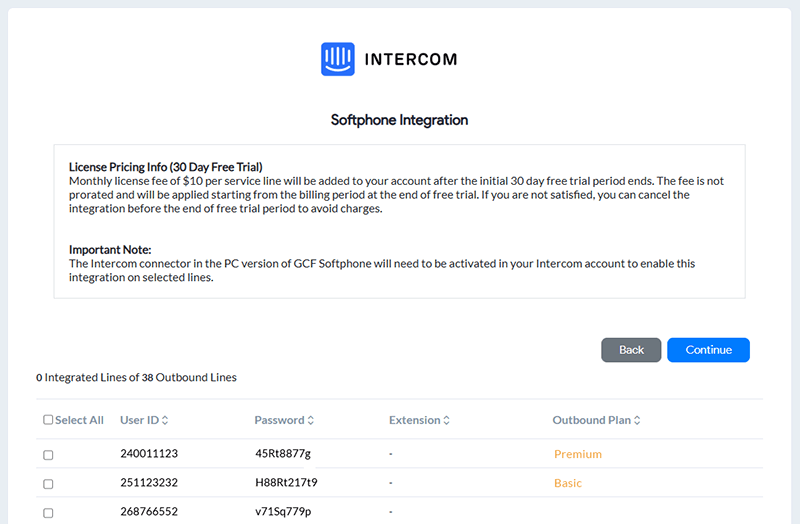This screenshot has height=524, width=800.
Task: Tick the checkbox for user 268766552
Action: 48,513
